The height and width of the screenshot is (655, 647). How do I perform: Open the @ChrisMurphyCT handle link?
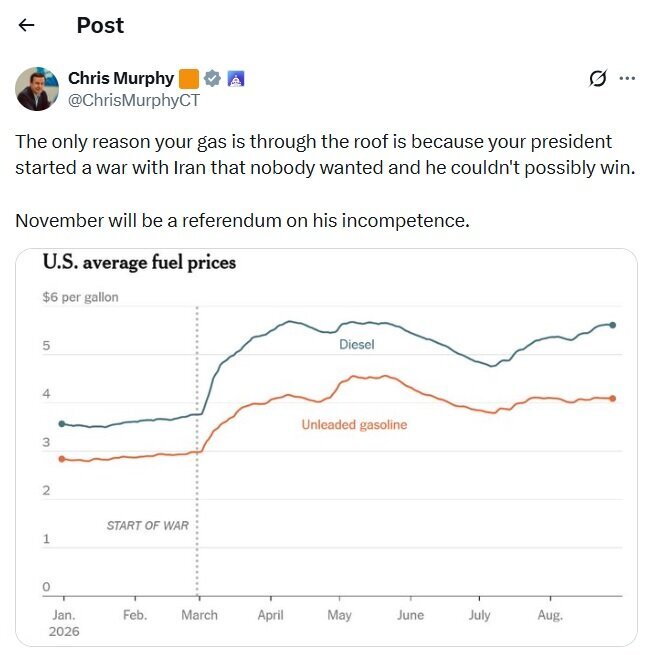click(x=134, y=100)
